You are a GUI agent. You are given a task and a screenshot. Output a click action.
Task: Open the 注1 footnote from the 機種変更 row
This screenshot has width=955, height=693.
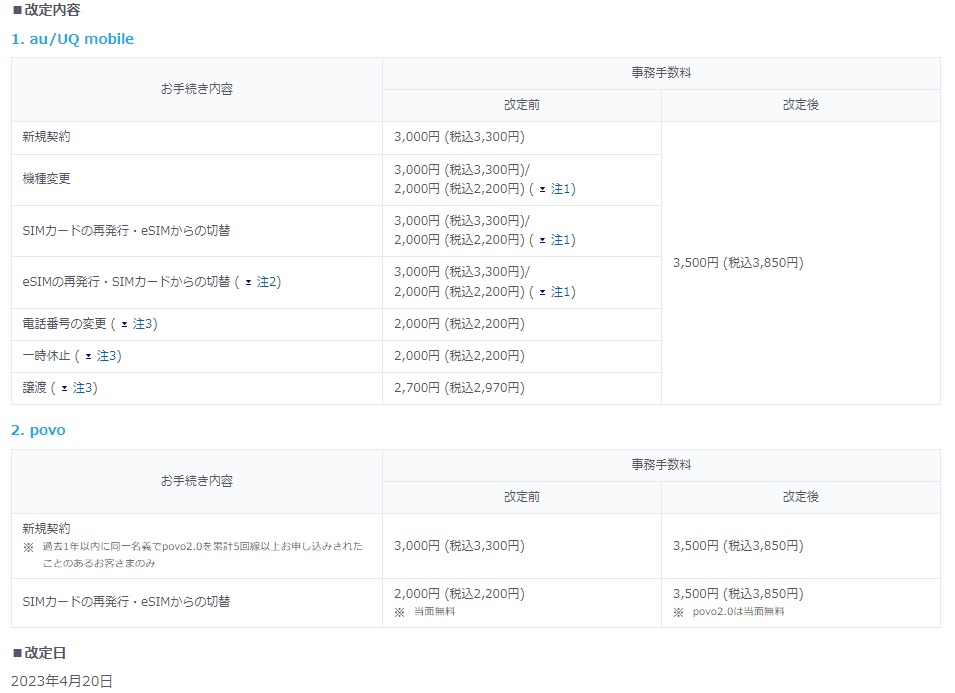(x=561, y=190)
